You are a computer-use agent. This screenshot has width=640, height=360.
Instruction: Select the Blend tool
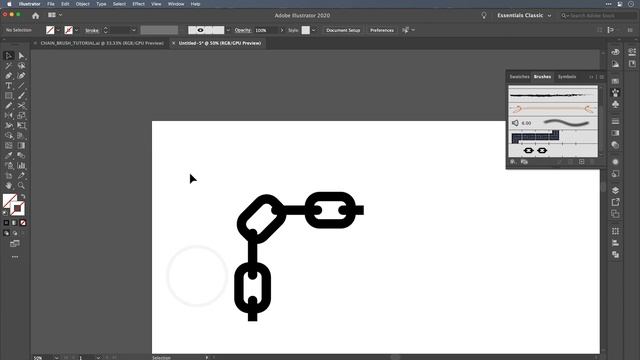[21, 156]
